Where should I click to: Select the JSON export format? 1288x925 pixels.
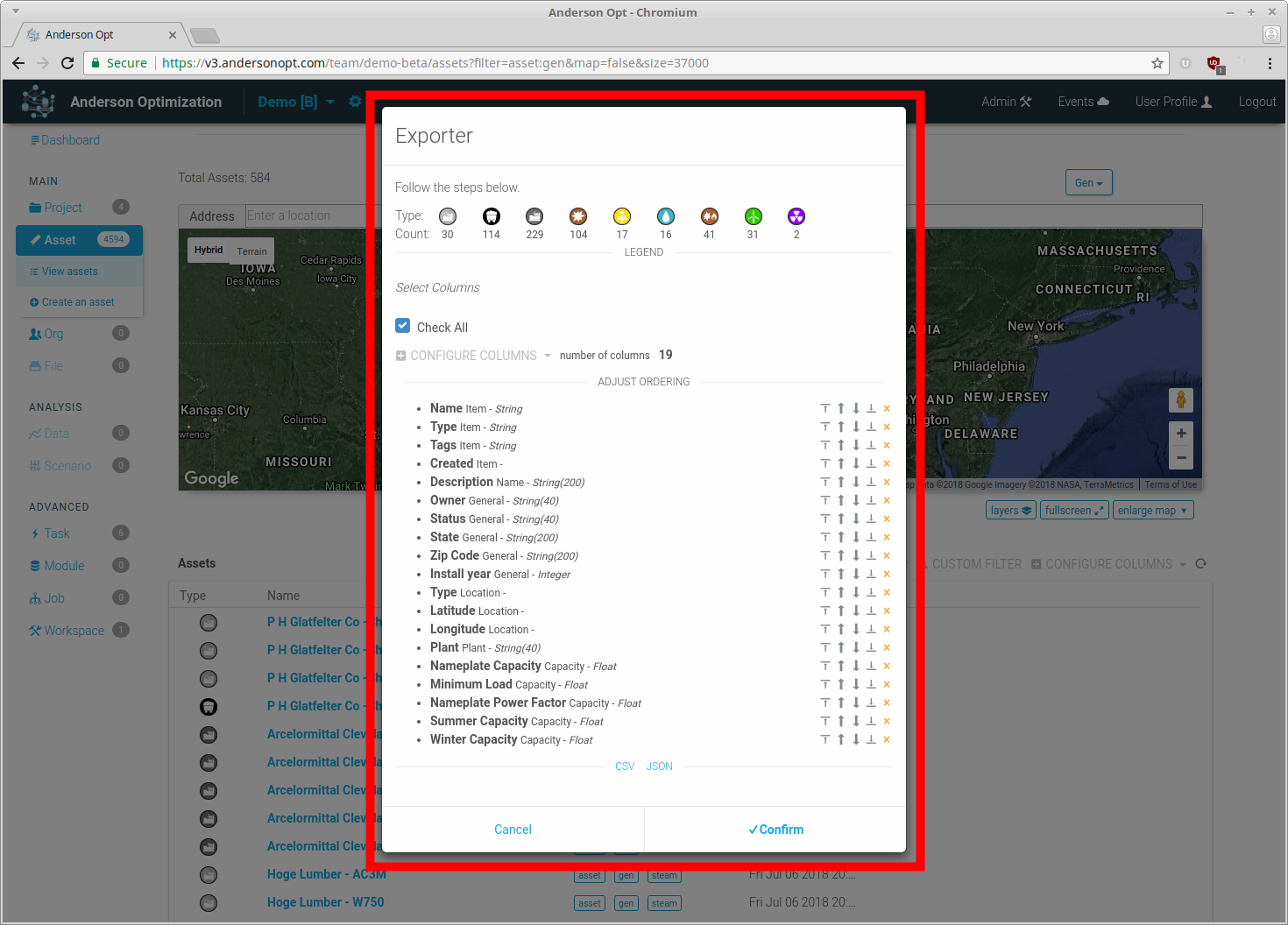tap(659, 766)
